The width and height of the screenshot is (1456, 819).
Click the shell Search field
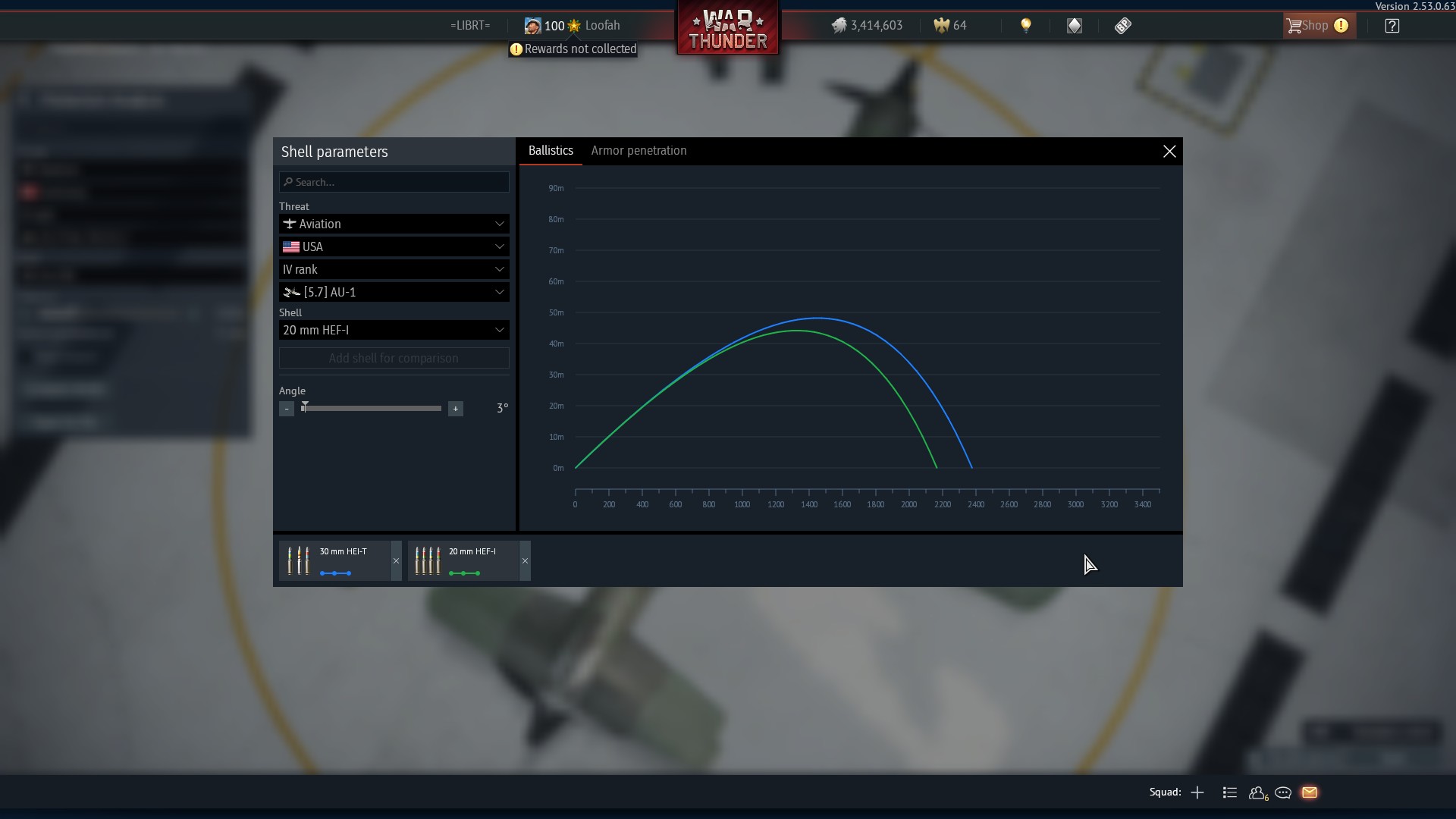[394, 182]
